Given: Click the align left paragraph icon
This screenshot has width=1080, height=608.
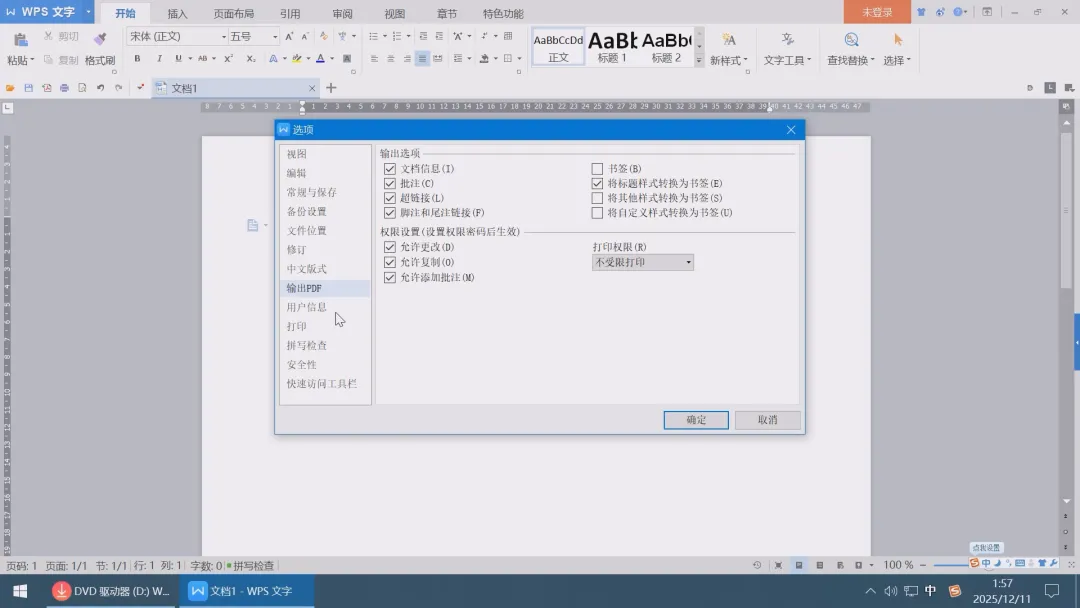Looking at the screenshot, I should (374, 59).
